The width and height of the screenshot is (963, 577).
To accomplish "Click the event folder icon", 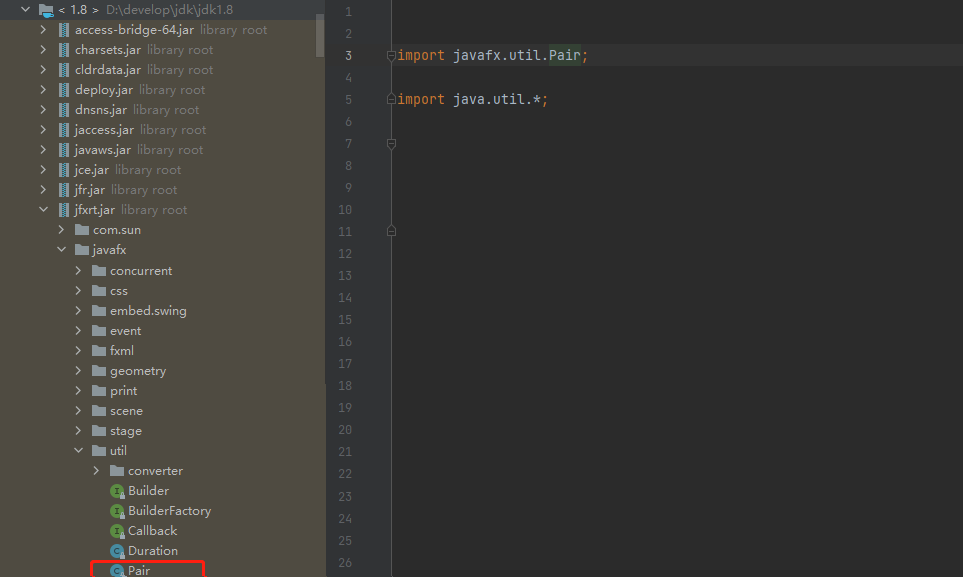I will coord(99,331).
